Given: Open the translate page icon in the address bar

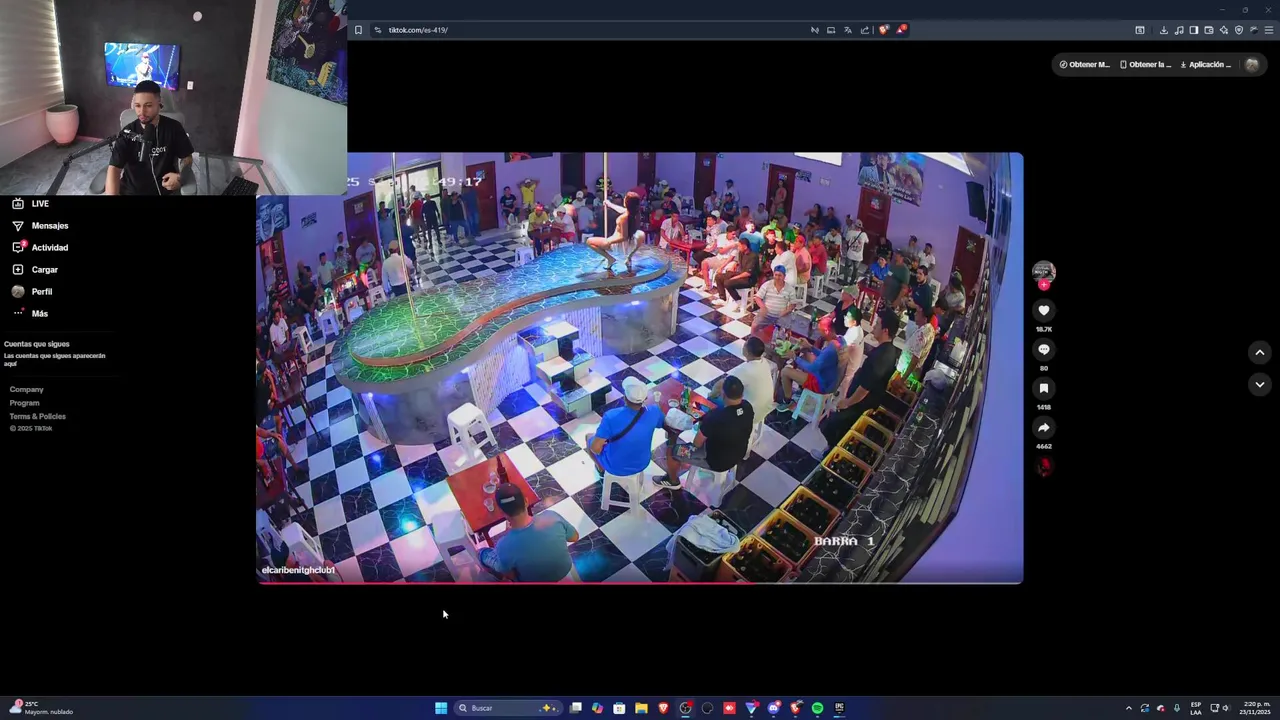Looking at the screenshot, I should (848, 30).
